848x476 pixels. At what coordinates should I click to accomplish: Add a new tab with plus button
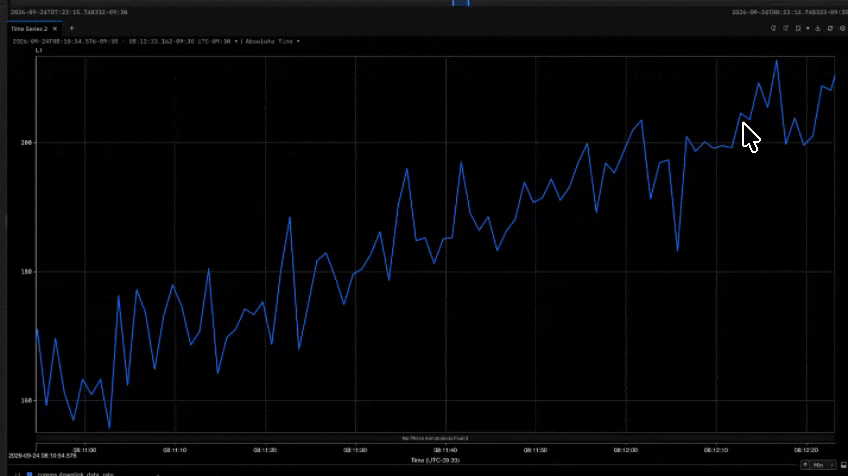click(71, 29)
